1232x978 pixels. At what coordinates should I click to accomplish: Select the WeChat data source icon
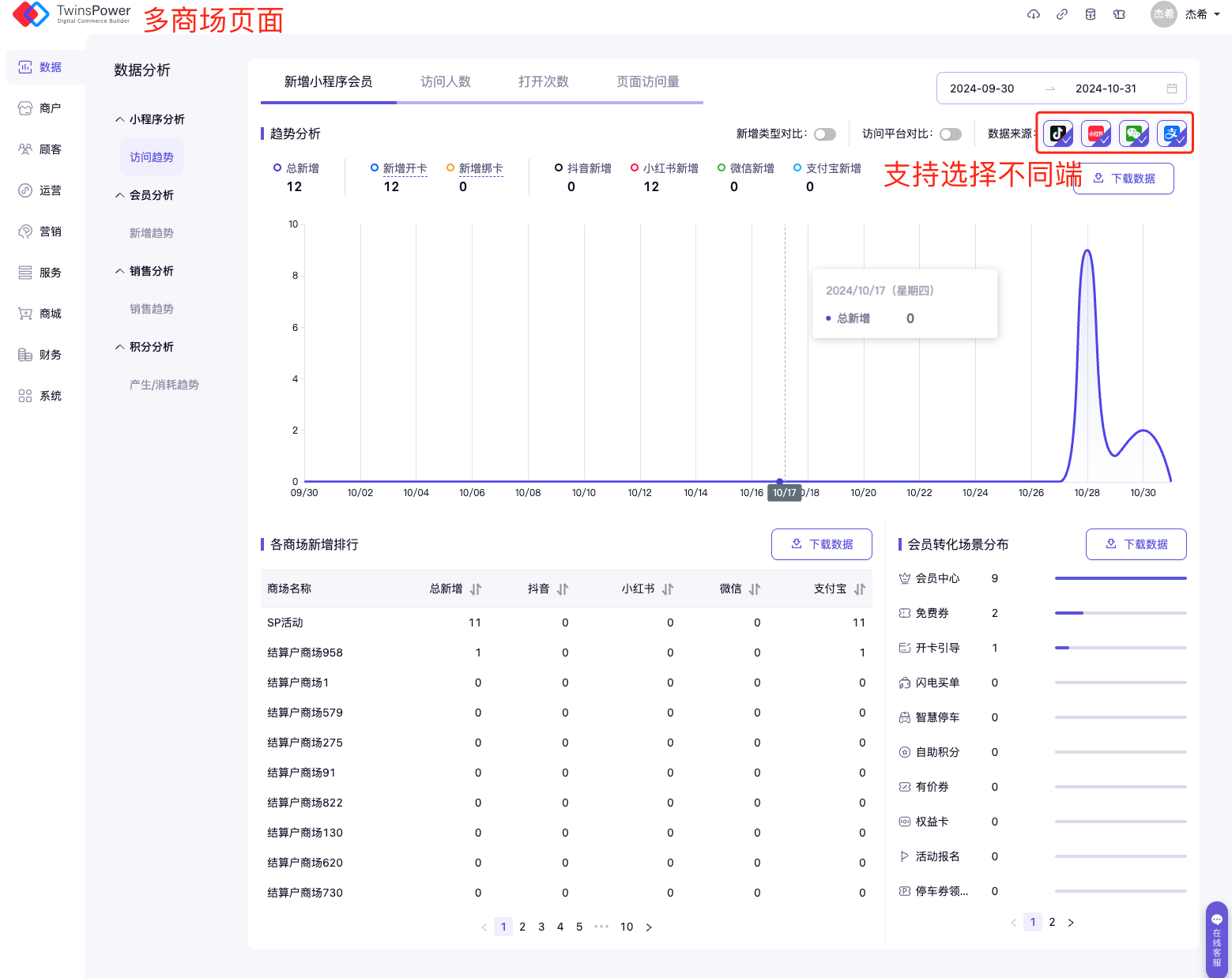click(1133, 134)
